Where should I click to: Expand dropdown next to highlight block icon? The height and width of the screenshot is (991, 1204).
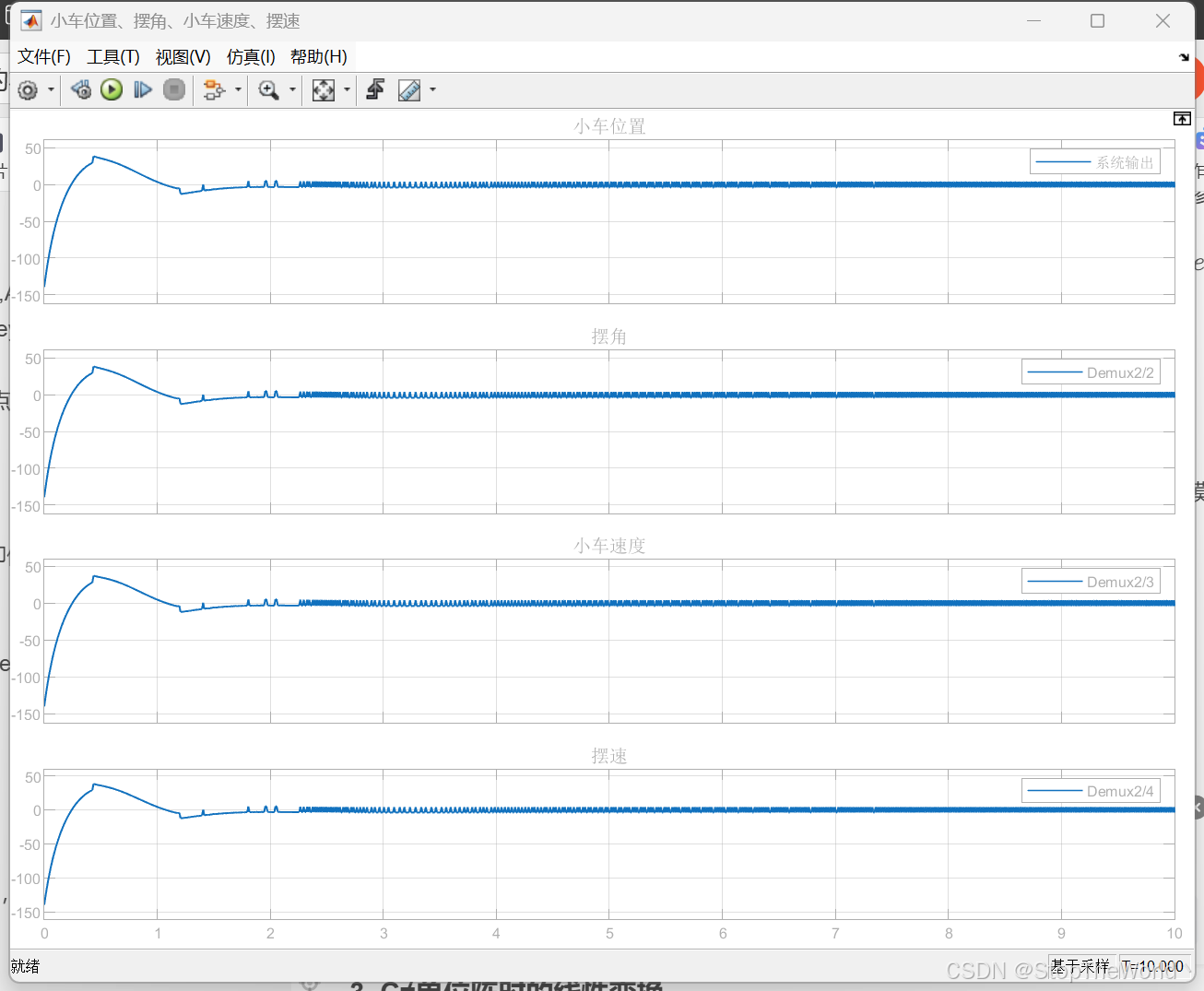pos(238,89)
